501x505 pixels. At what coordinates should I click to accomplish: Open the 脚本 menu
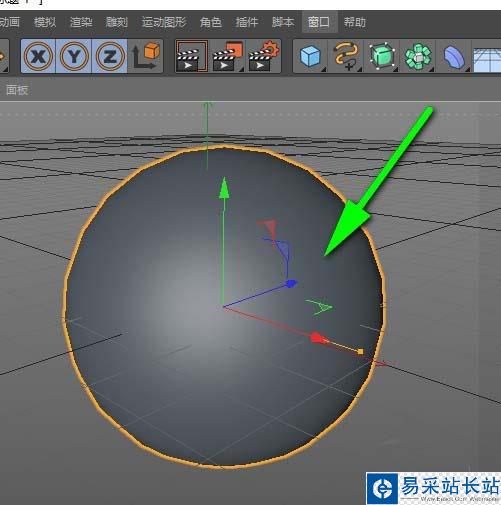point(283,22)
